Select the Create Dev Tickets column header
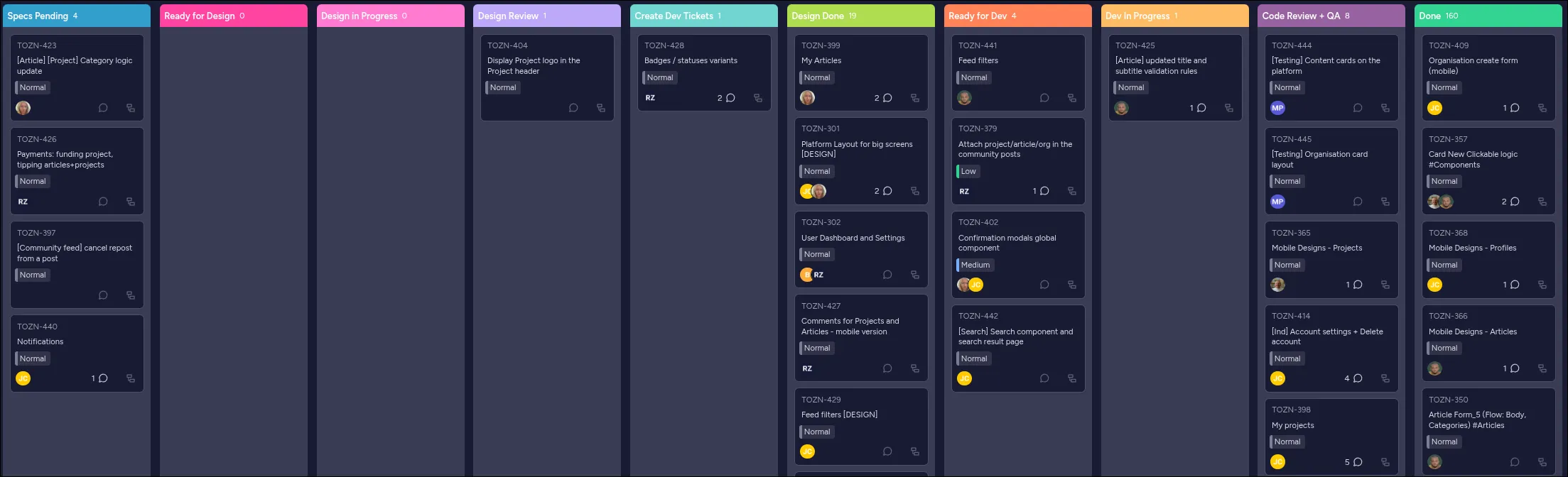This screenshot has height=477, width=1568. click(704, 16)
